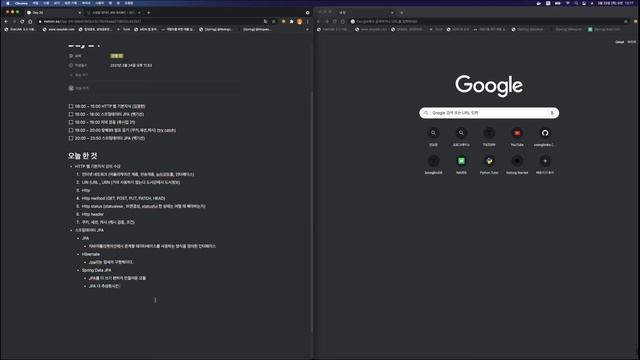The height and width of the screenshot is (360, 640).
Task: Go back in the left Chrome window
Action: (x=6, y=21)
